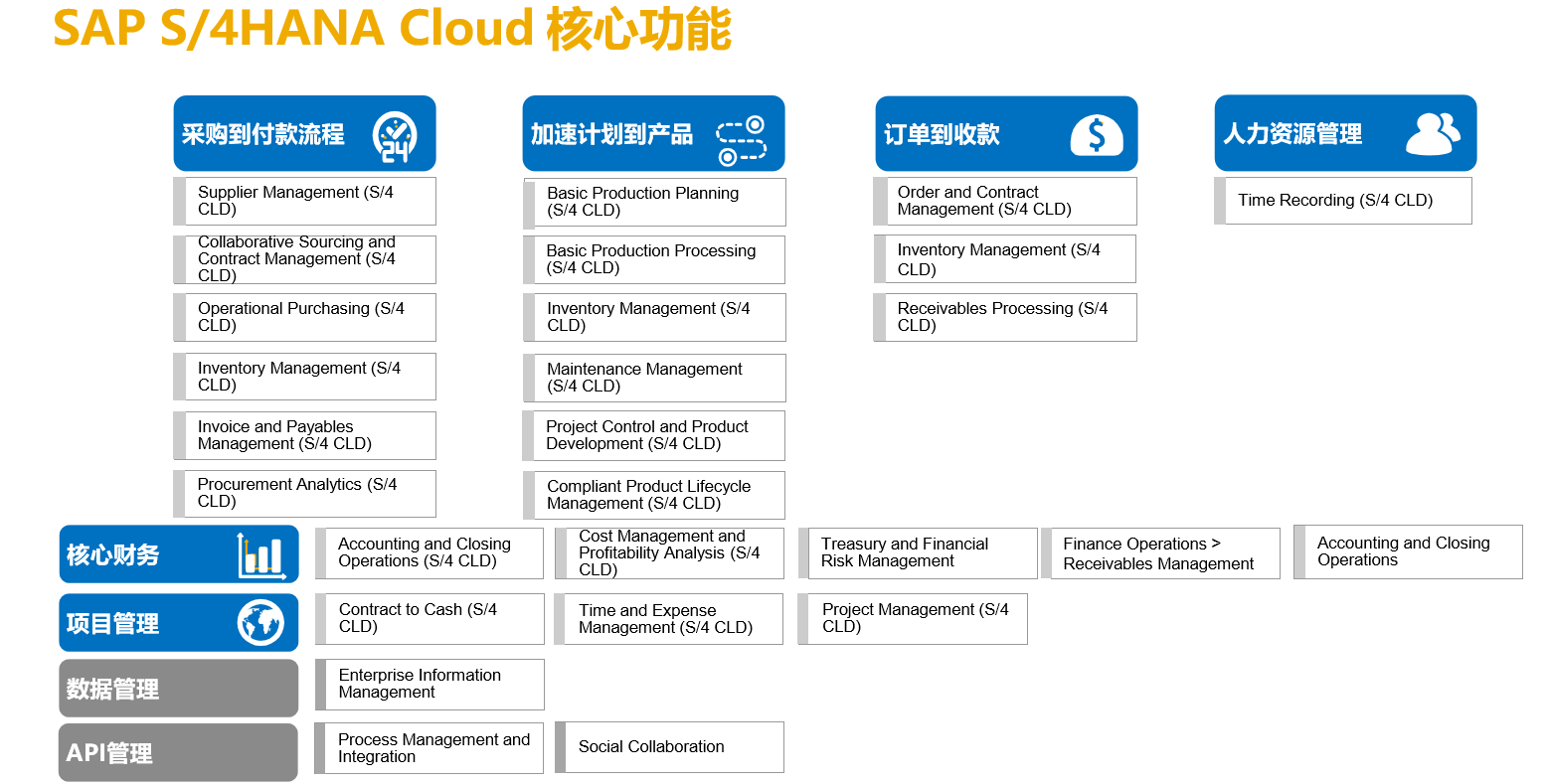This screenshot has width=1548, height=784.
Task: Click the API管理 gray header
Action: pyautogui.click(x=178, y=751)
